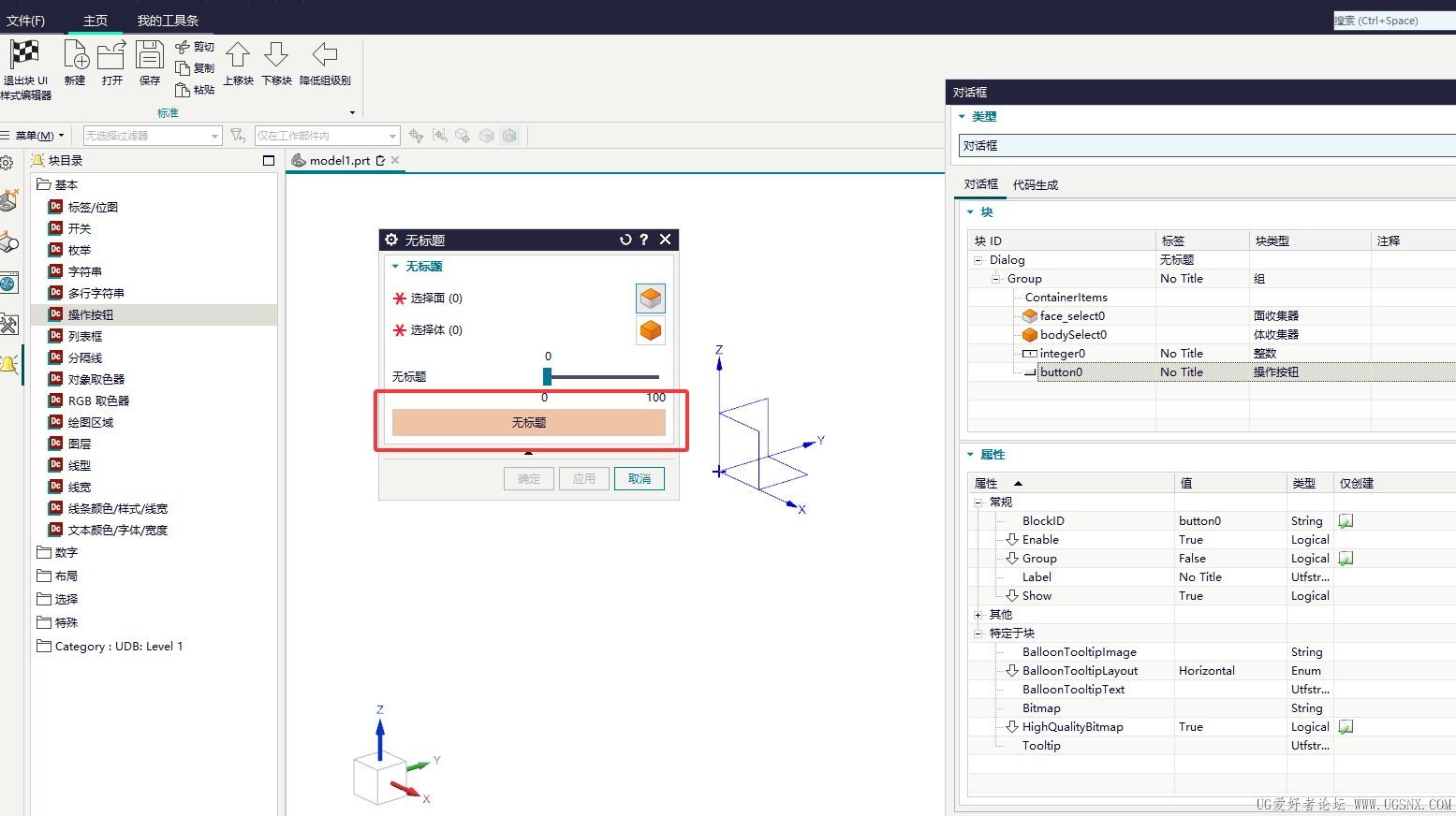Toggle the BlockID create-only checkbox

(x=1346, y=521)
